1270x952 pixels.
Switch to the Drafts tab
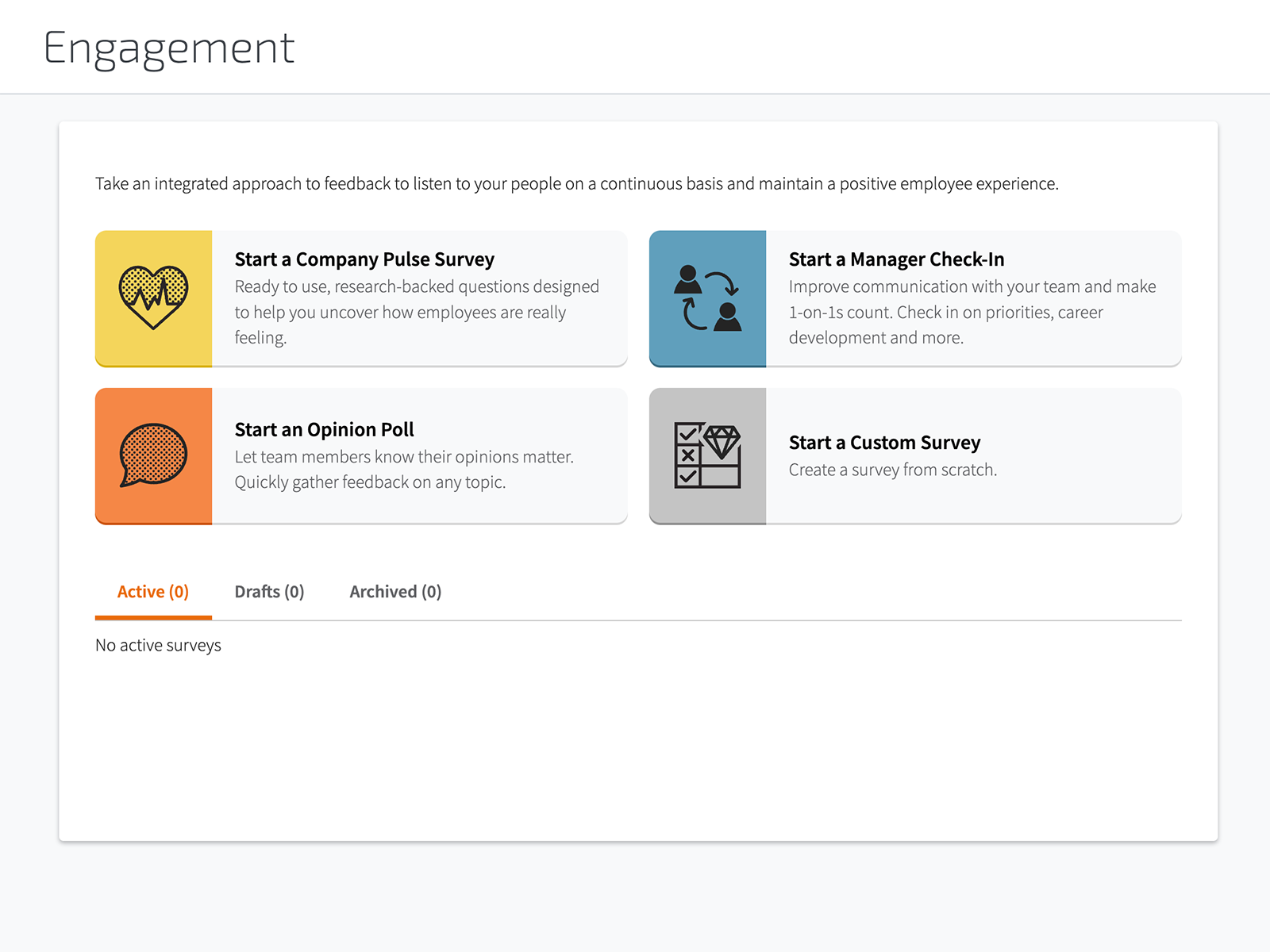tap(270, 591)
